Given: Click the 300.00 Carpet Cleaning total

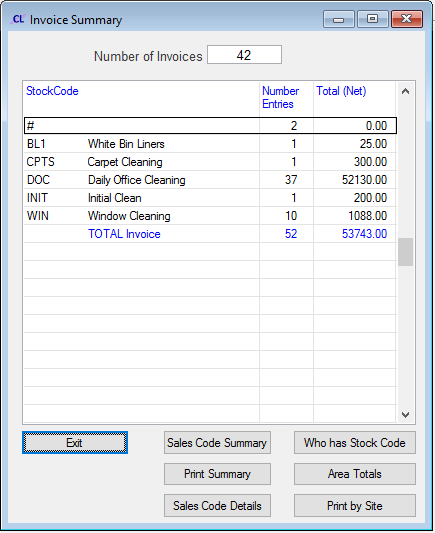Looking at the screenshot, I should pyautogui.click(x=370, y=162).
